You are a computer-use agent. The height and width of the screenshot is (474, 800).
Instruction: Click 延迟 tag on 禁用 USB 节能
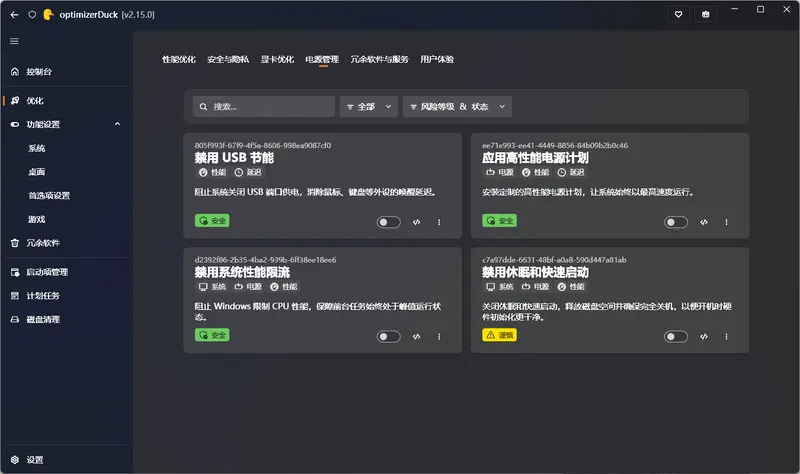248,172
